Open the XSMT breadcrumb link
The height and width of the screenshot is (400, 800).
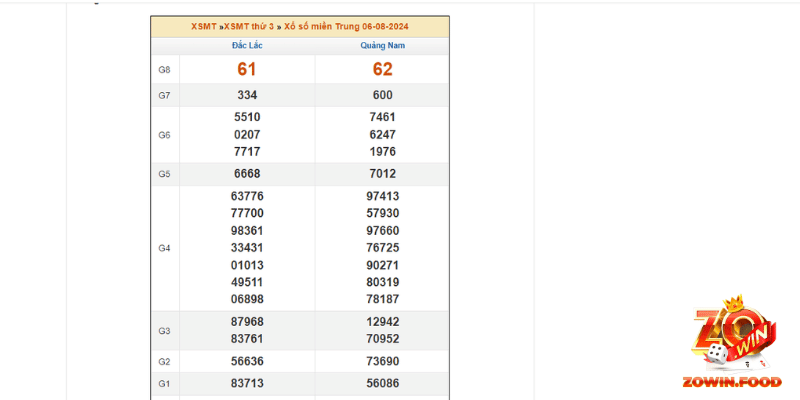[x=203, y=26]
